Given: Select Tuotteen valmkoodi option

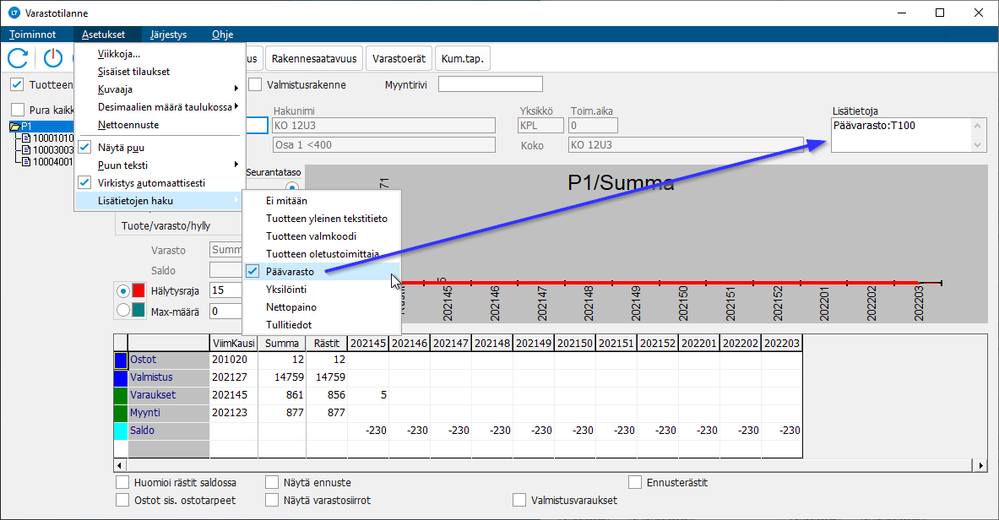Looking at the screenshot, I should (x=322, y=236).
